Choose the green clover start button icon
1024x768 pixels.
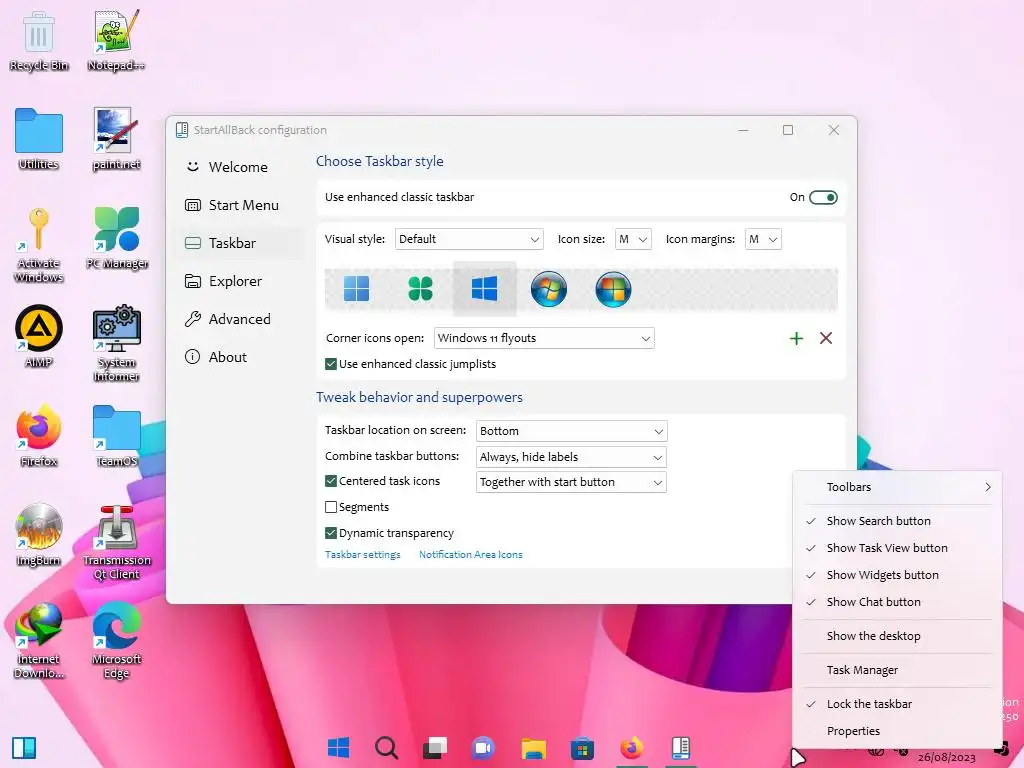420,289
